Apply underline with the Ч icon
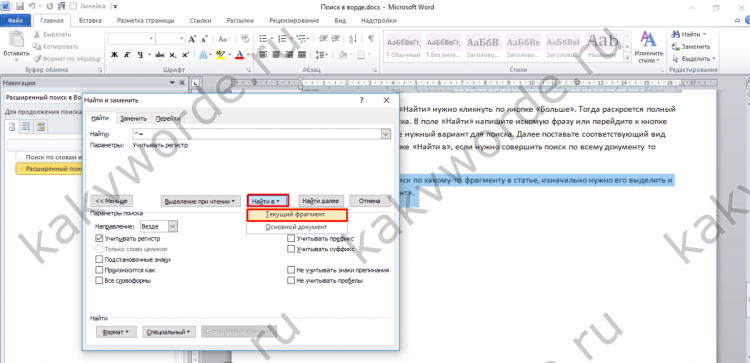Screen dimensions: 750x363 coord(140,55)
